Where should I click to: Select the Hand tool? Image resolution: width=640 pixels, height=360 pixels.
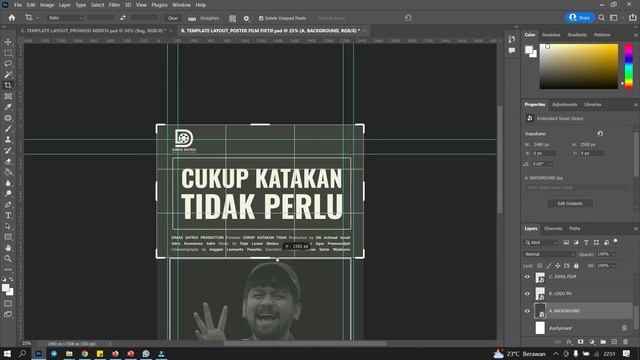pyautogui.click(x=8, y=248)
